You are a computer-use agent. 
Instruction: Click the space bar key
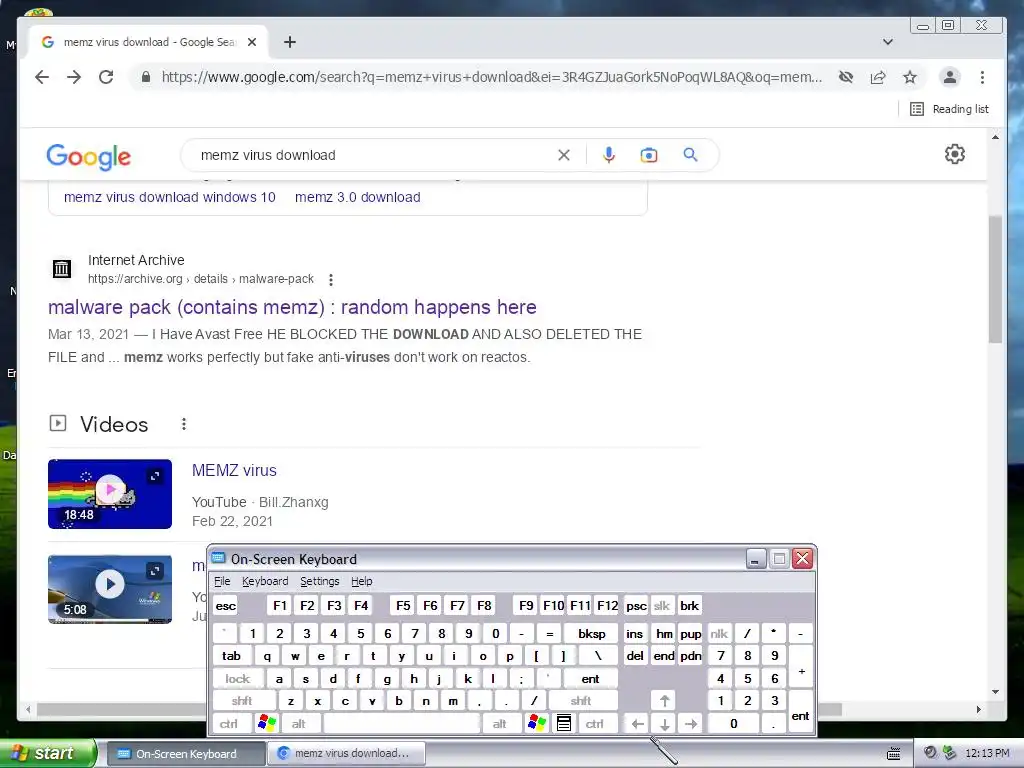pos(402,724)
